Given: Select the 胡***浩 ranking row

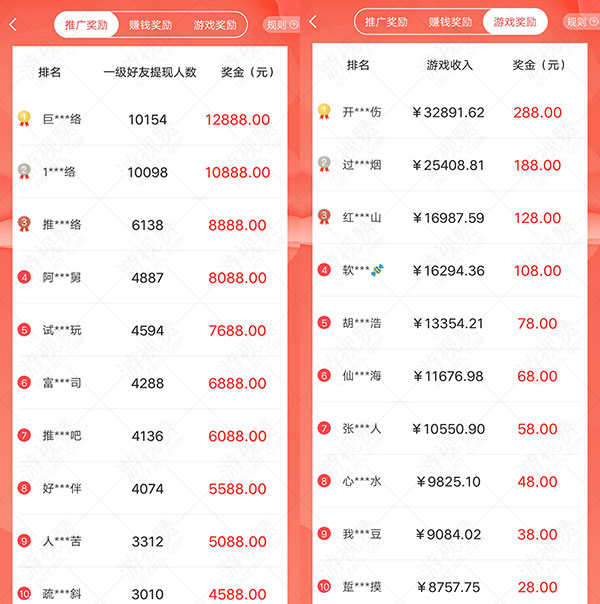Looking at the screenshot, I should pos(449,323).
